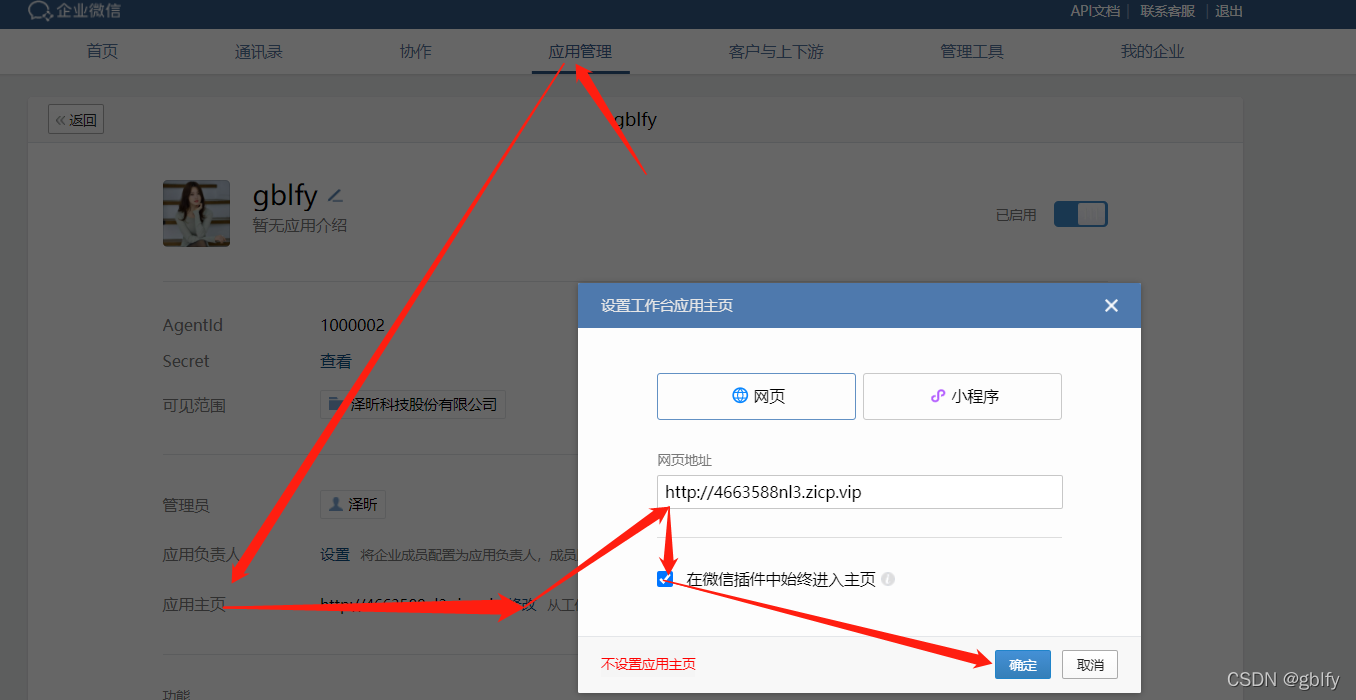Image resolution: width=1356 pixels, height=700 pixels.
Task: Click the company icon before 泽昕科技股份有限公司
Action: [334, 403]
